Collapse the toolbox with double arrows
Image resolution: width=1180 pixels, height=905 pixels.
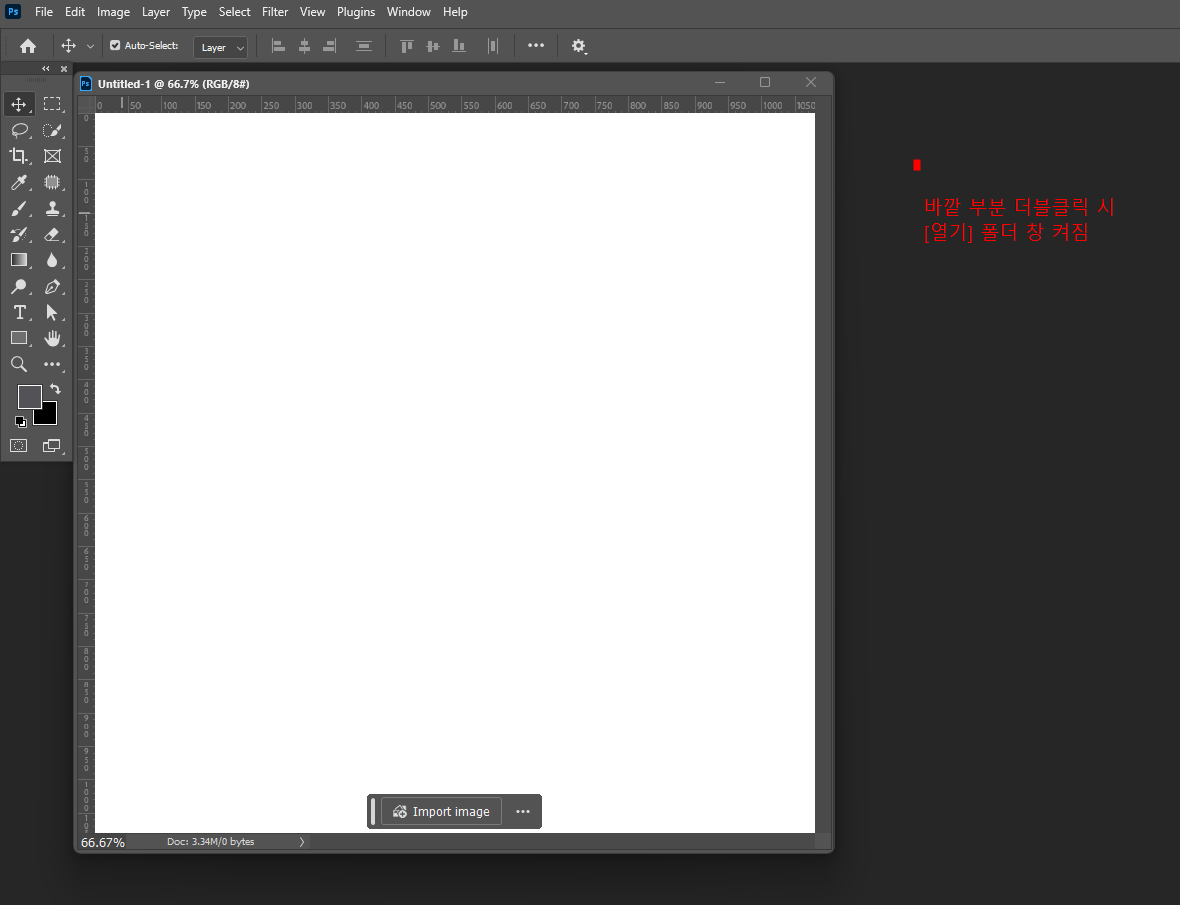click(46, 68)
